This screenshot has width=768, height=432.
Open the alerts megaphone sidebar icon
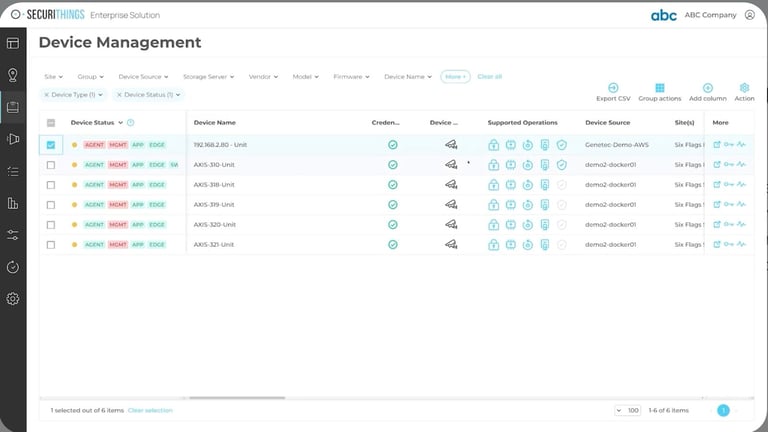click(x=13, y=139)
